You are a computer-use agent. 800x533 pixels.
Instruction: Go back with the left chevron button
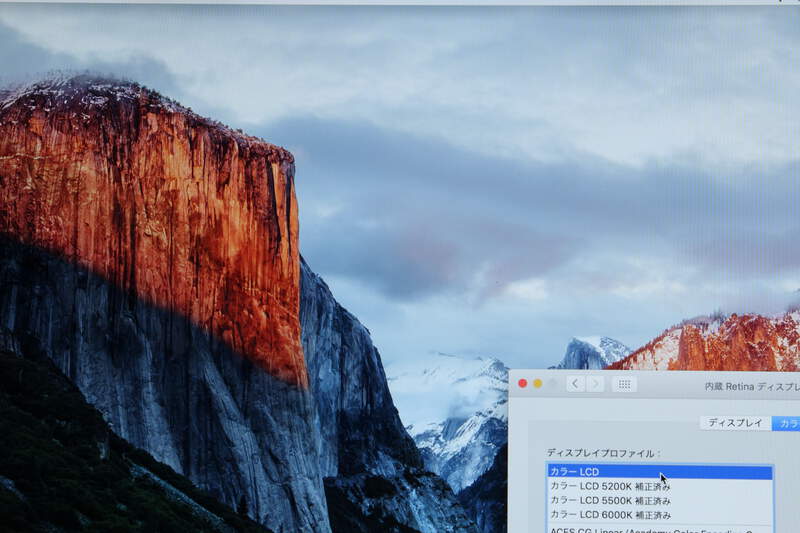[575, 384]
